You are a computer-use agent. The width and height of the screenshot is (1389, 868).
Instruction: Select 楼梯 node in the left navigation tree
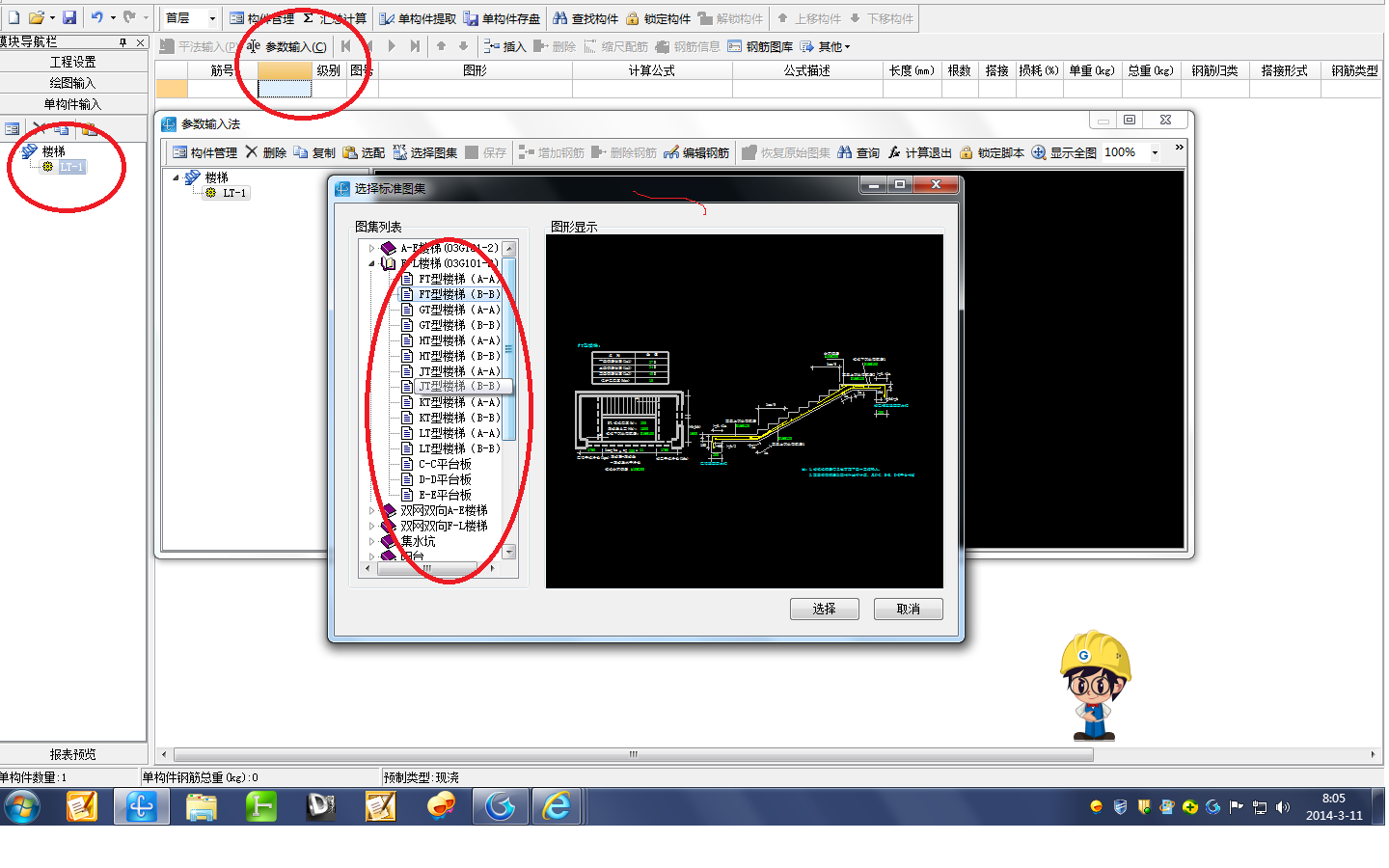point(53,151)
